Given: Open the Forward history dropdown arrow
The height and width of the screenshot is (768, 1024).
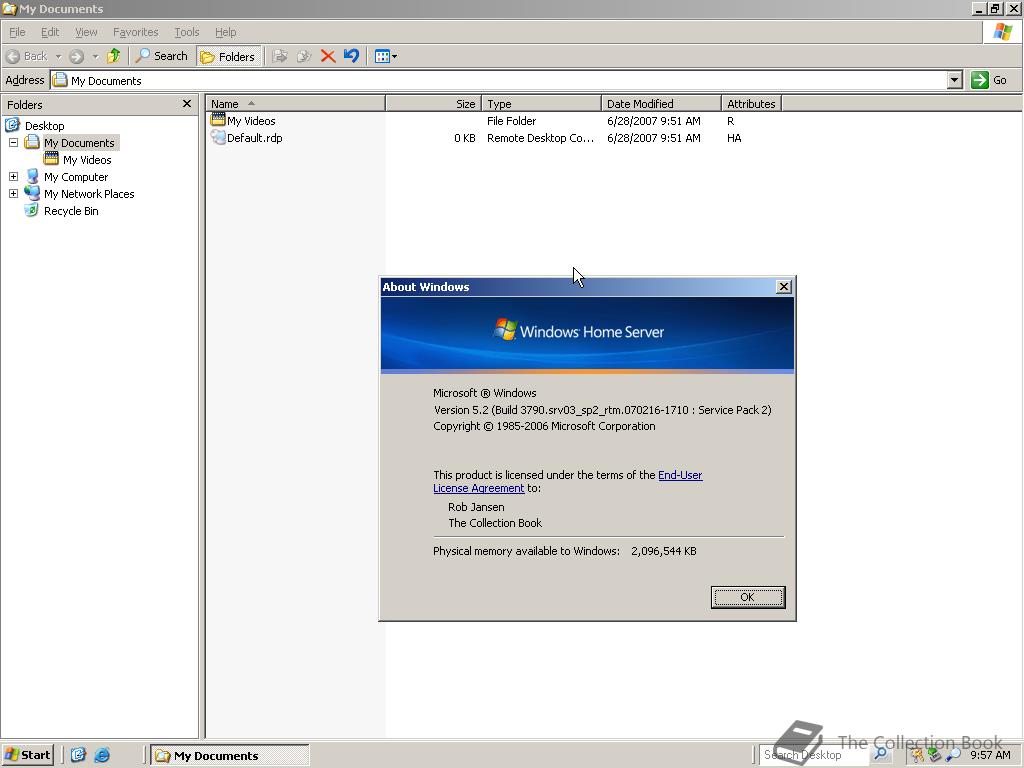Looking at the screenshot, I should 95,57.
